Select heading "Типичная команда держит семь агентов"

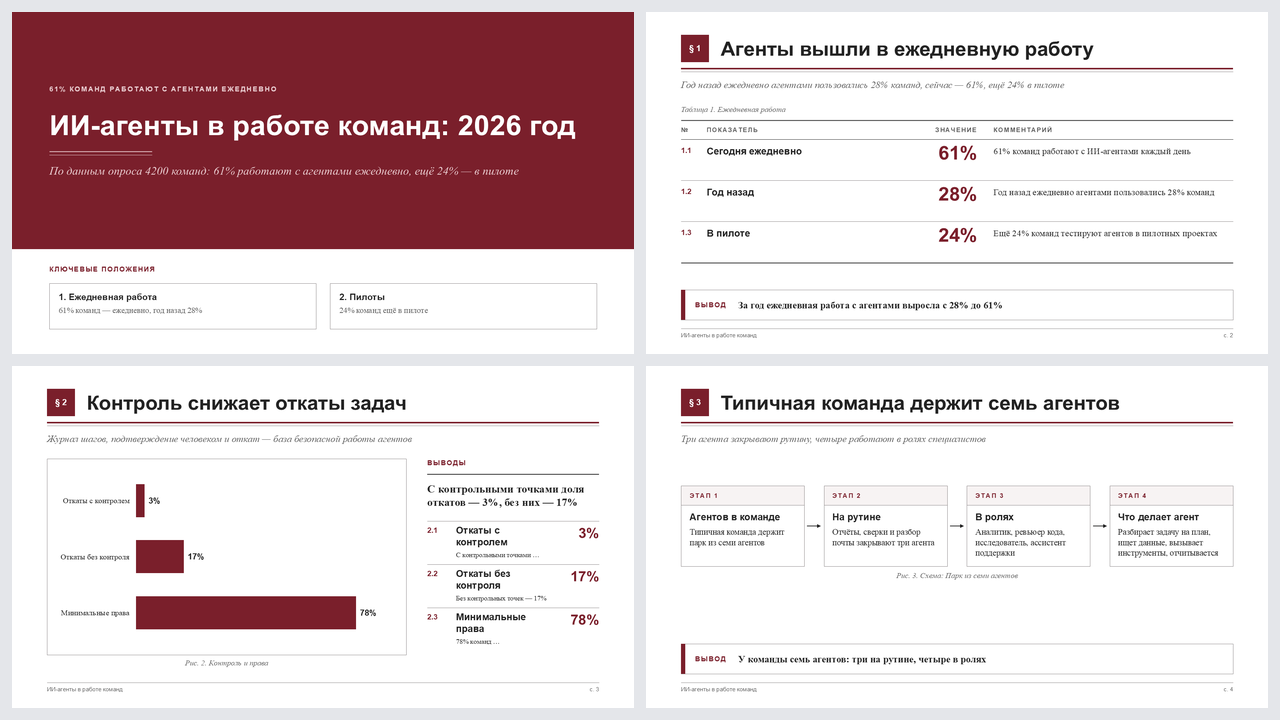920,404
